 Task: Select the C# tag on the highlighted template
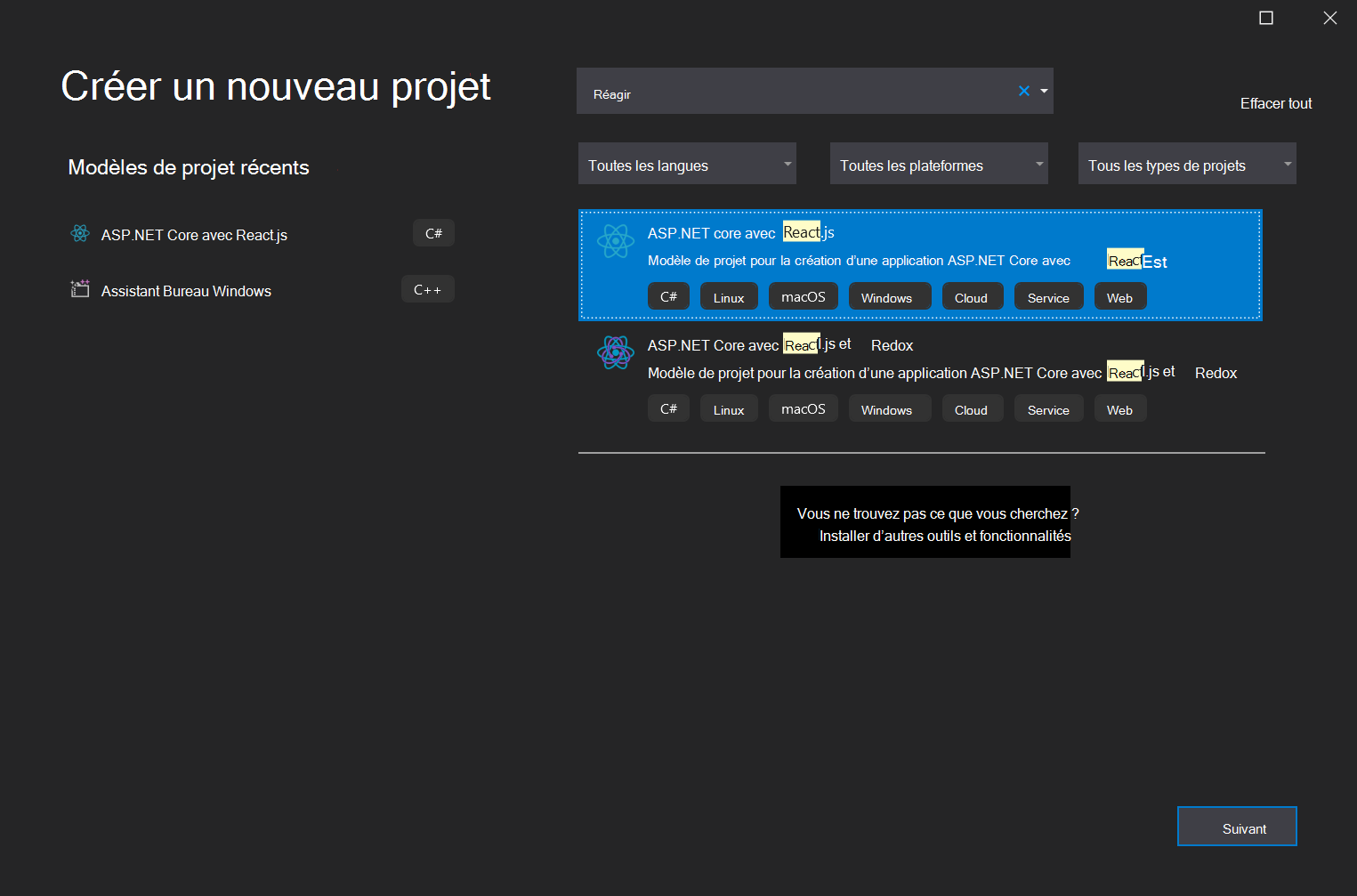click(x=668, y=296)
